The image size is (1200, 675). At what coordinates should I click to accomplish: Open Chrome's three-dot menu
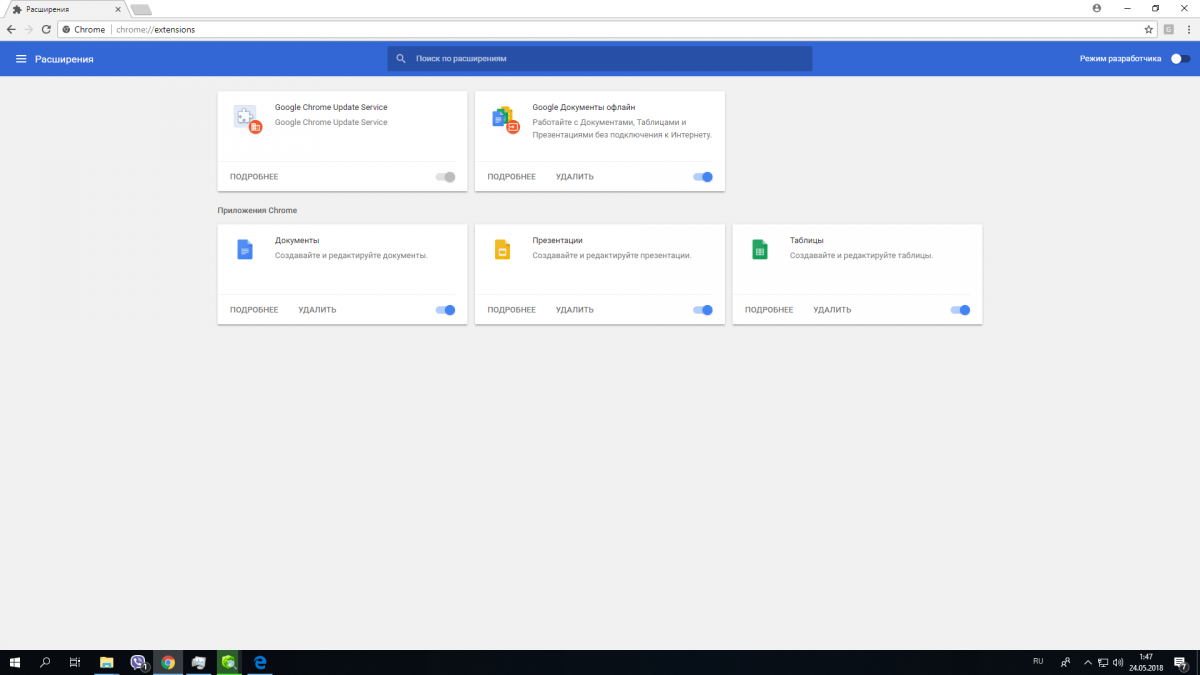click(x=1187, y=29)
